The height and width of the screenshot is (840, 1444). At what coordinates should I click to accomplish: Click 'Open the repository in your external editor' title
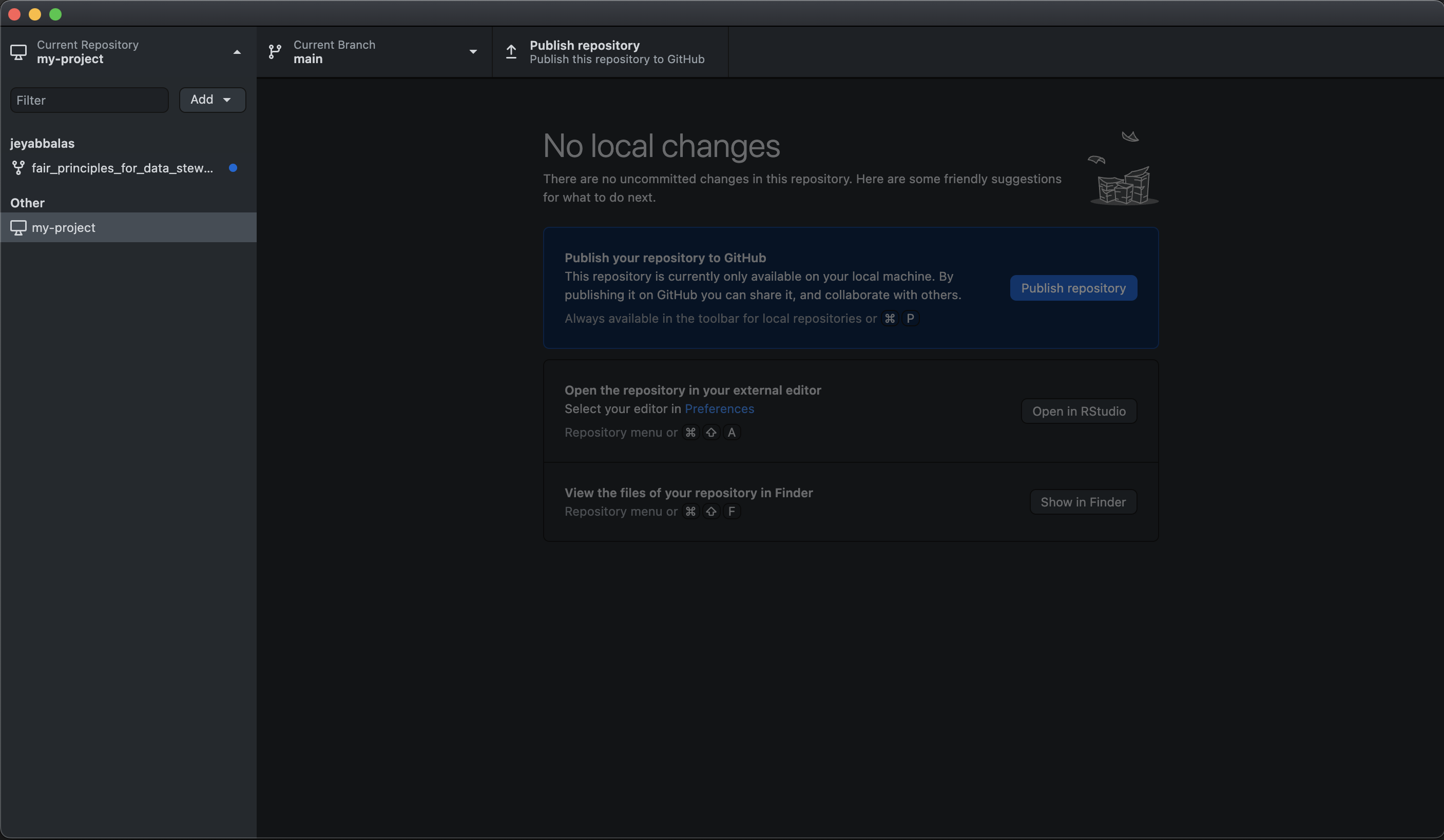point(693,390)
